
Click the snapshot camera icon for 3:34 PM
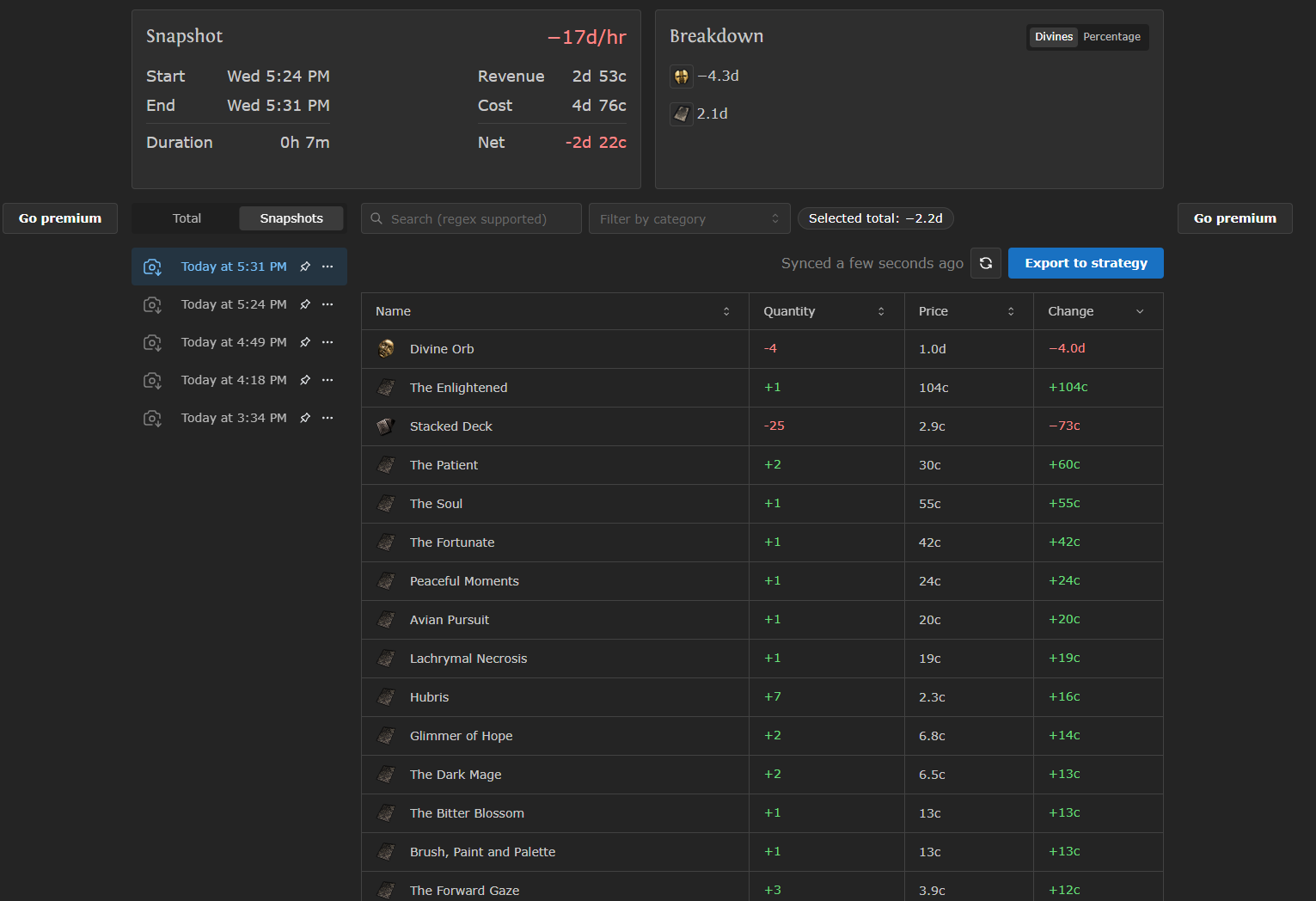(x=152, y=418)
